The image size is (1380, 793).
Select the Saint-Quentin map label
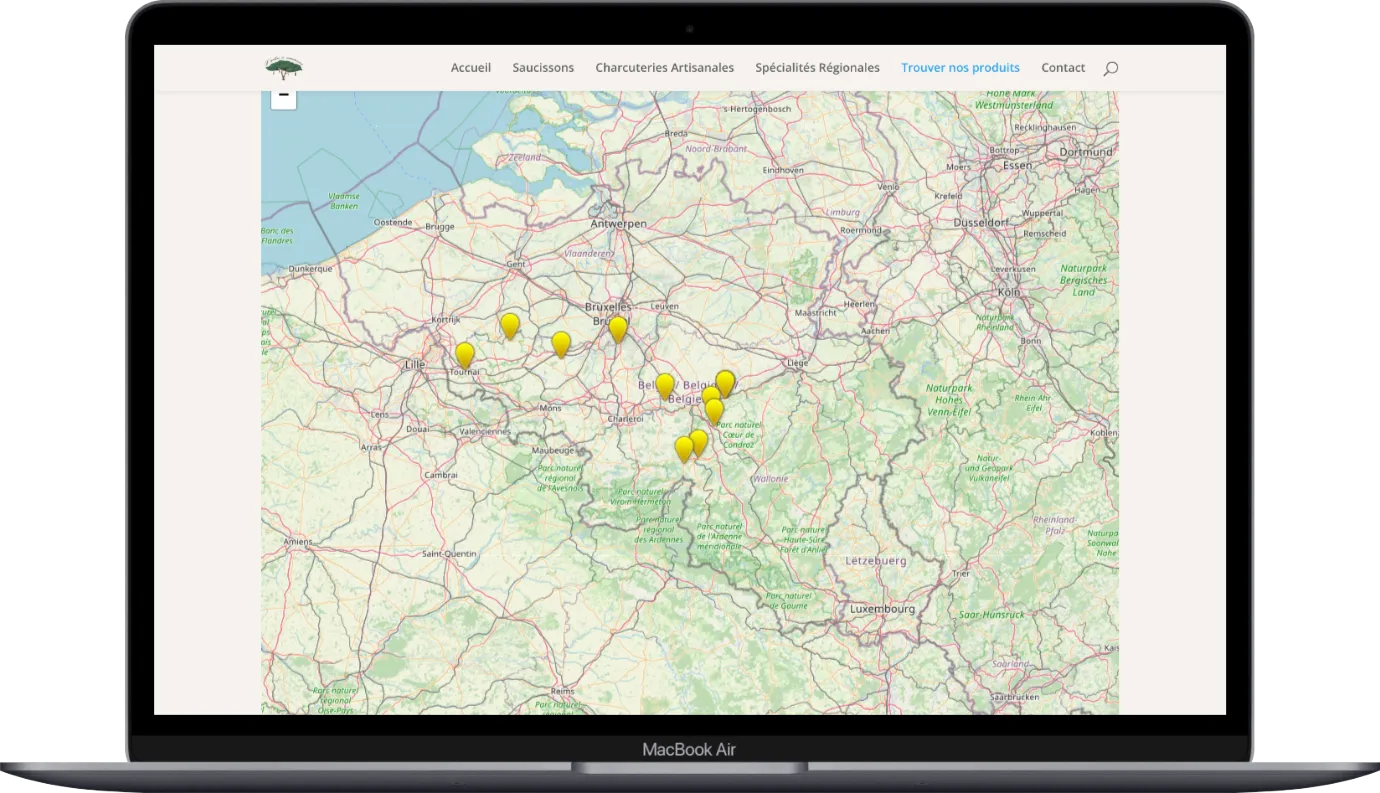point(450,553)
